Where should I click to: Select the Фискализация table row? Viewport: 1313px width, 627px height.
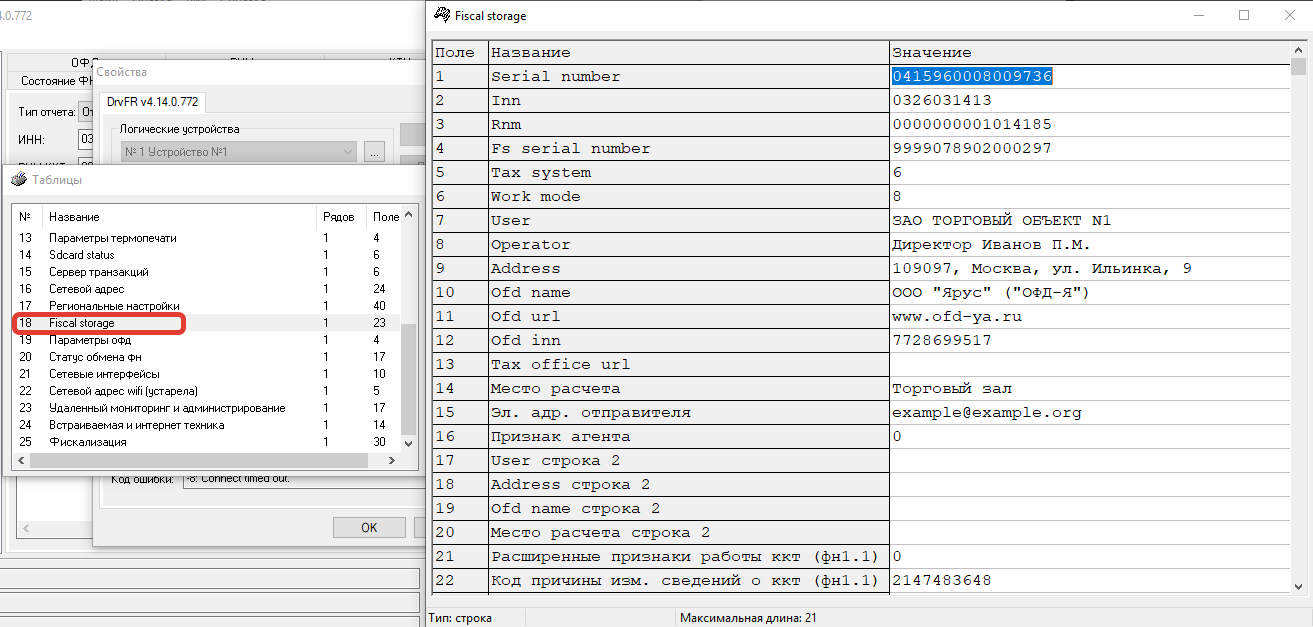coord(88,442)
